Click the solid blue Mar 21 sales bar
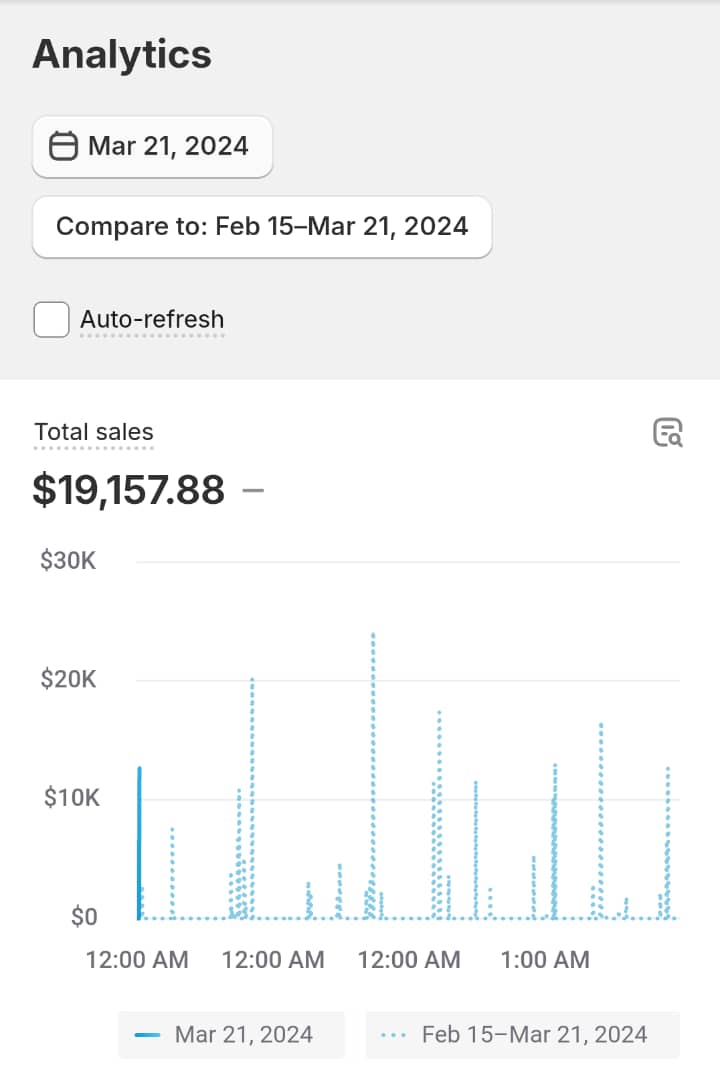720x1080 pixels. (x=139, y=840)
